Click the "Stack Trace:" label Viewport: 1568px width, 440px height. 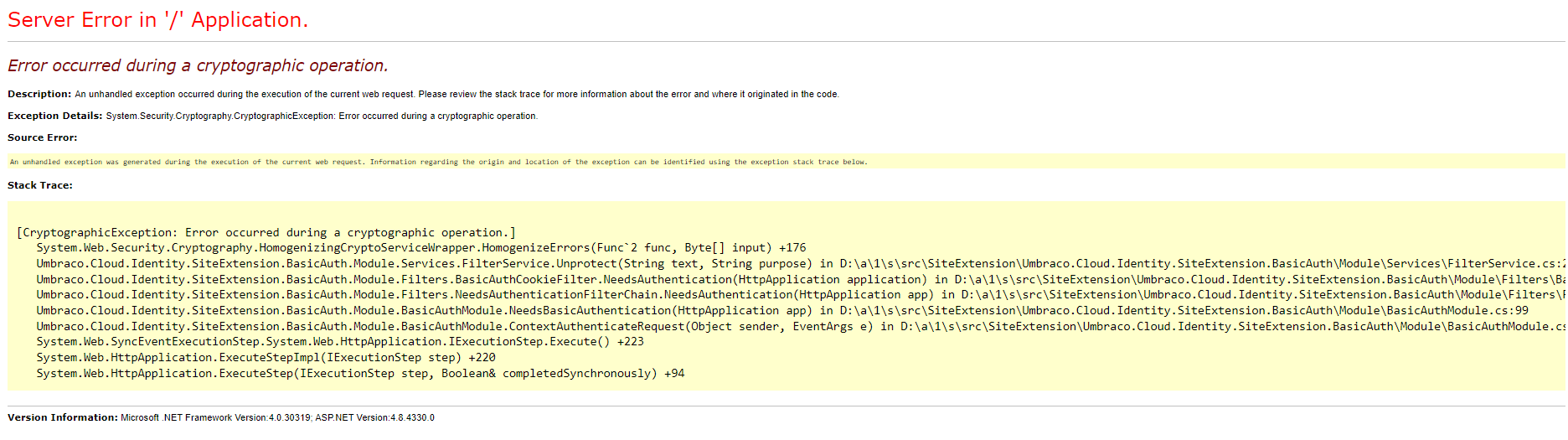[x=40, y=185]
